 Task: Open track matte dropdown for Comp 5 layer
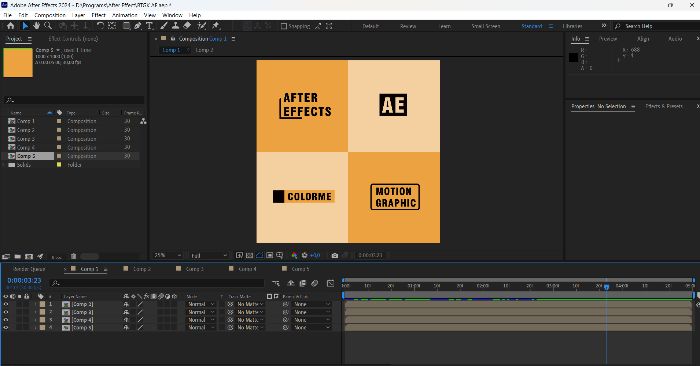[250, 328]
